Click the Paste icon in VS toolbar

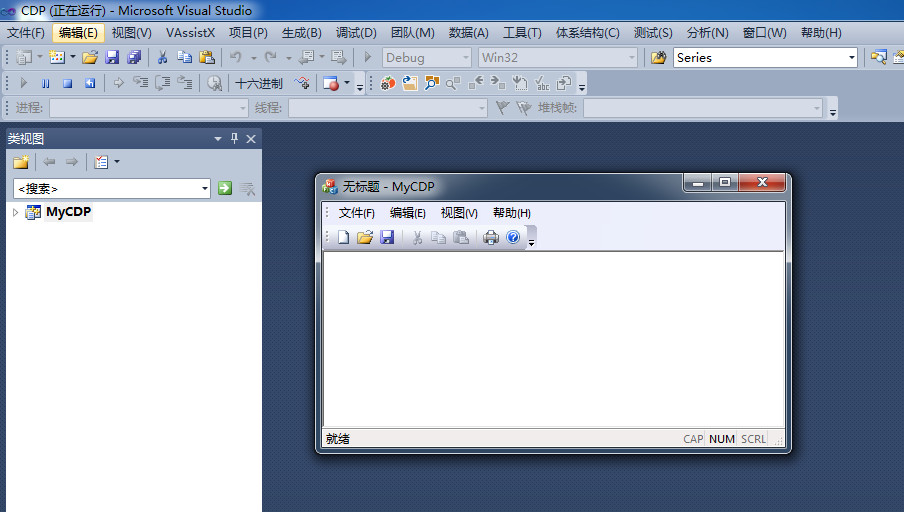coord(206,57)
